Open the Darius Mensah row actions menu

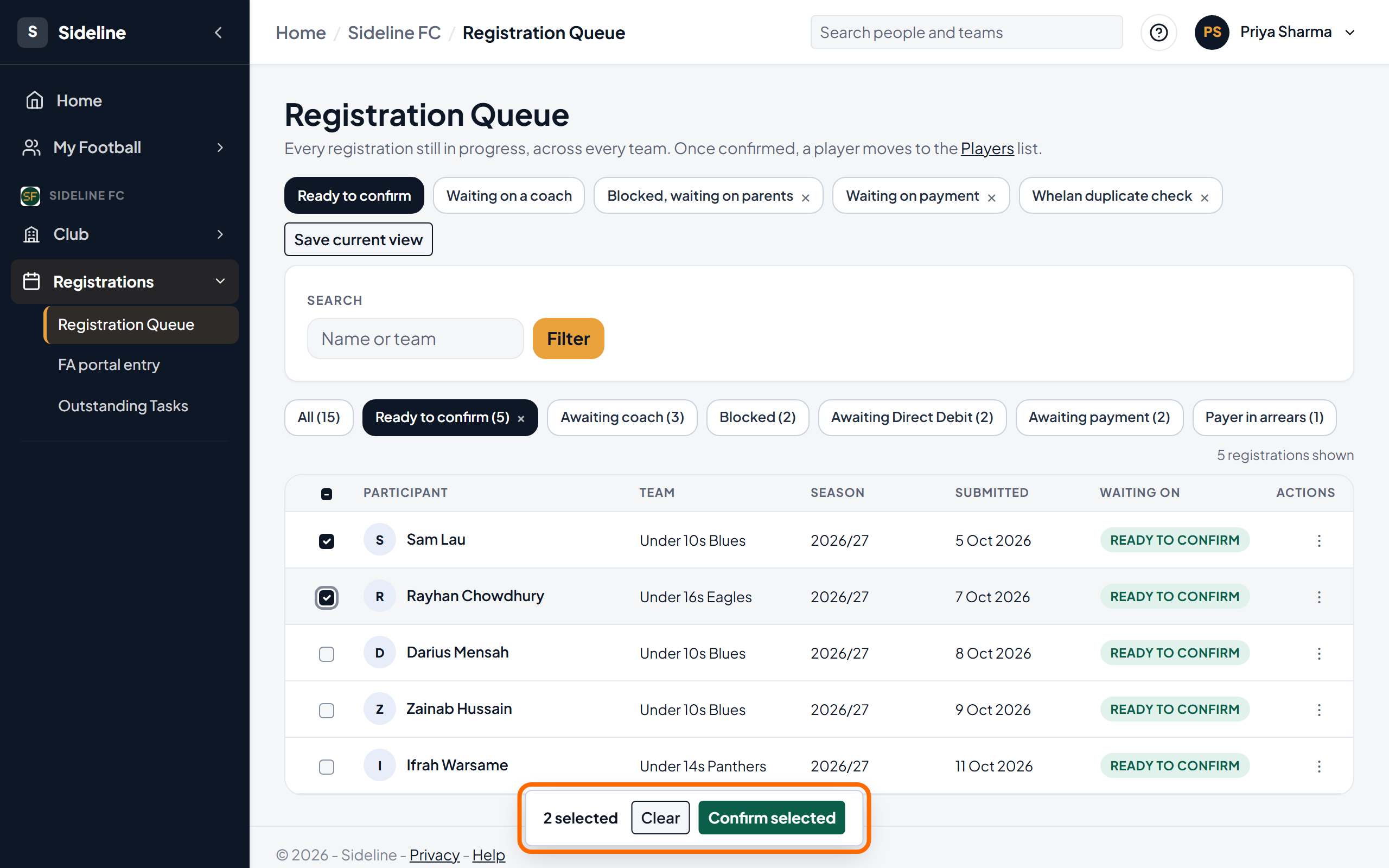point(1319,653)
